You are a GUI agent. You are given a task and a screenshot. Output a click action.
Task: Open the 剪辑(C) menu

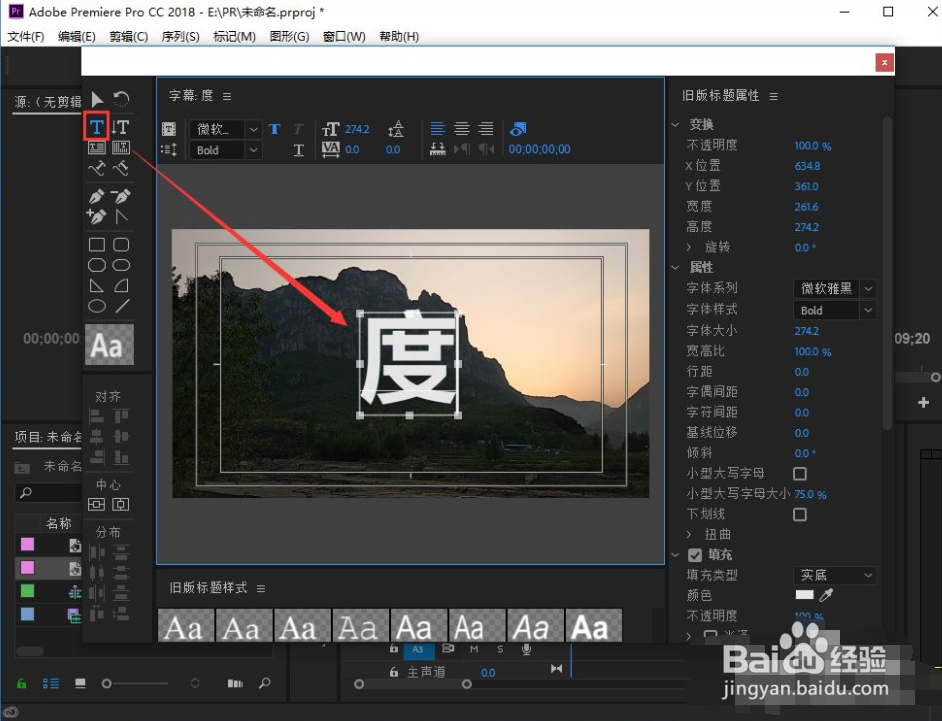click(129, 37)
